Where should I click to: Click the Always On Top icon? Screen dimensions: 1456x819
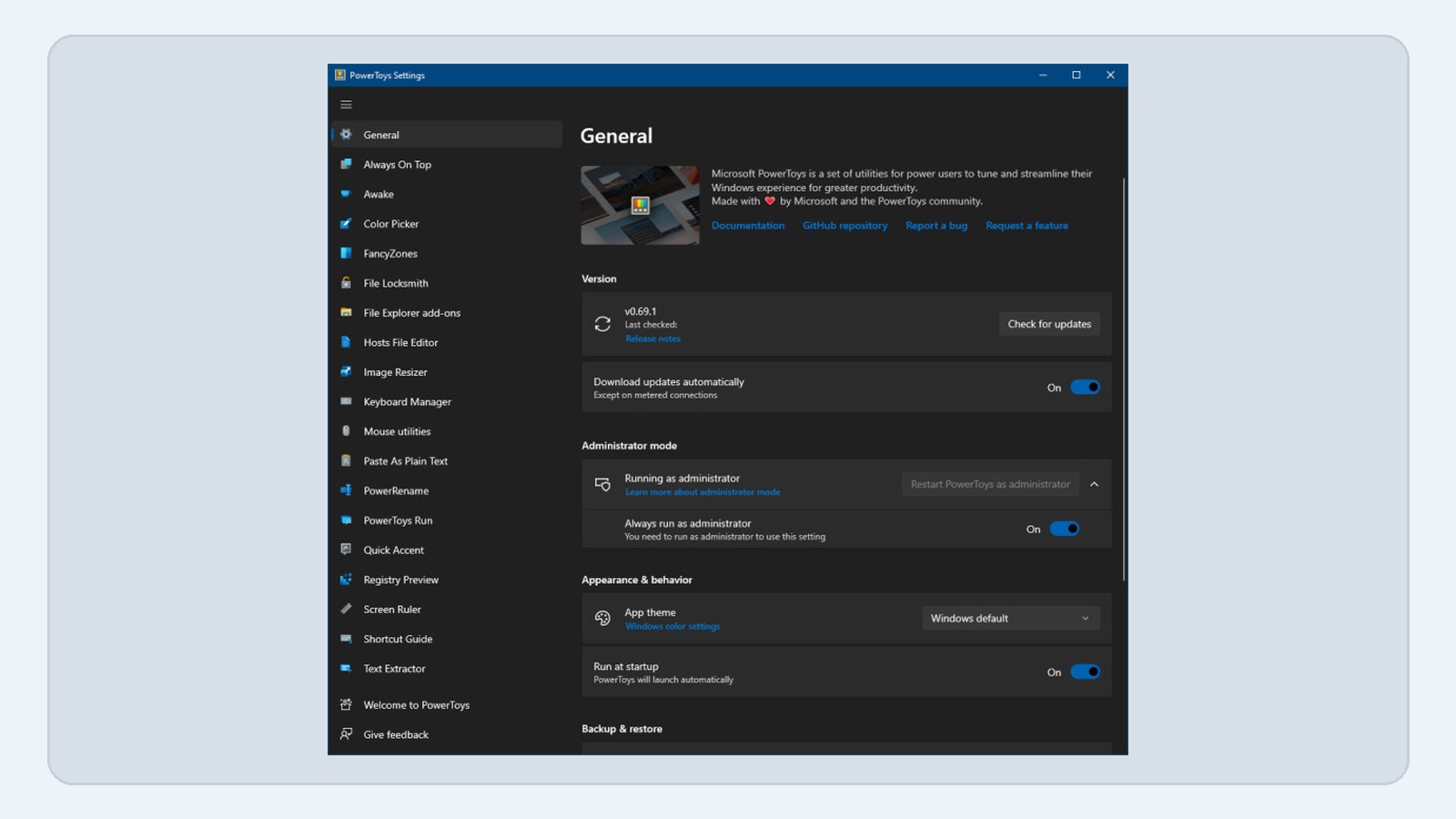pos(346,165)
